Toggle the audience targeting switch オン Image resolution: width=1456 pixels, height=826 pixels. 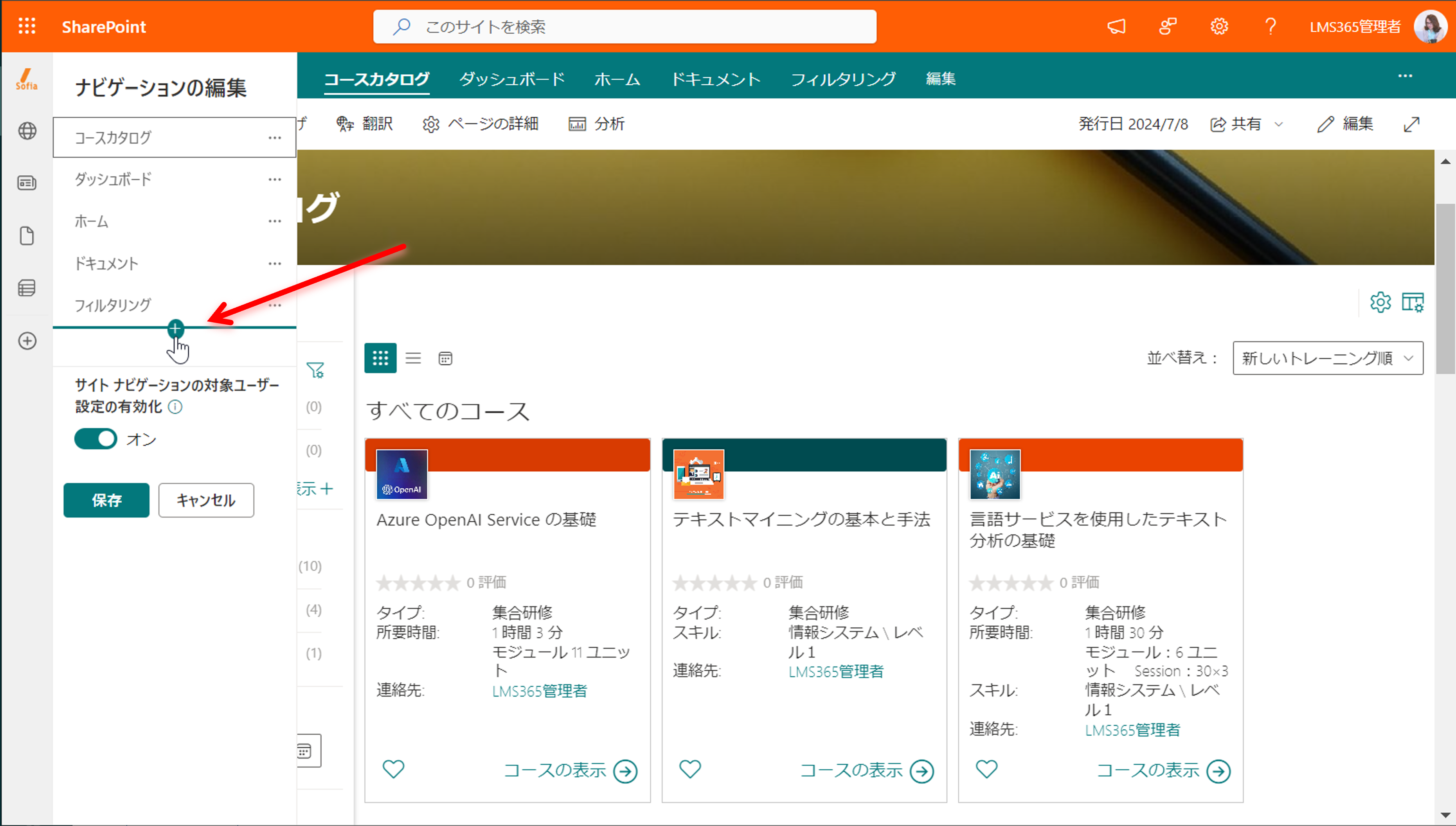(95, 438)
